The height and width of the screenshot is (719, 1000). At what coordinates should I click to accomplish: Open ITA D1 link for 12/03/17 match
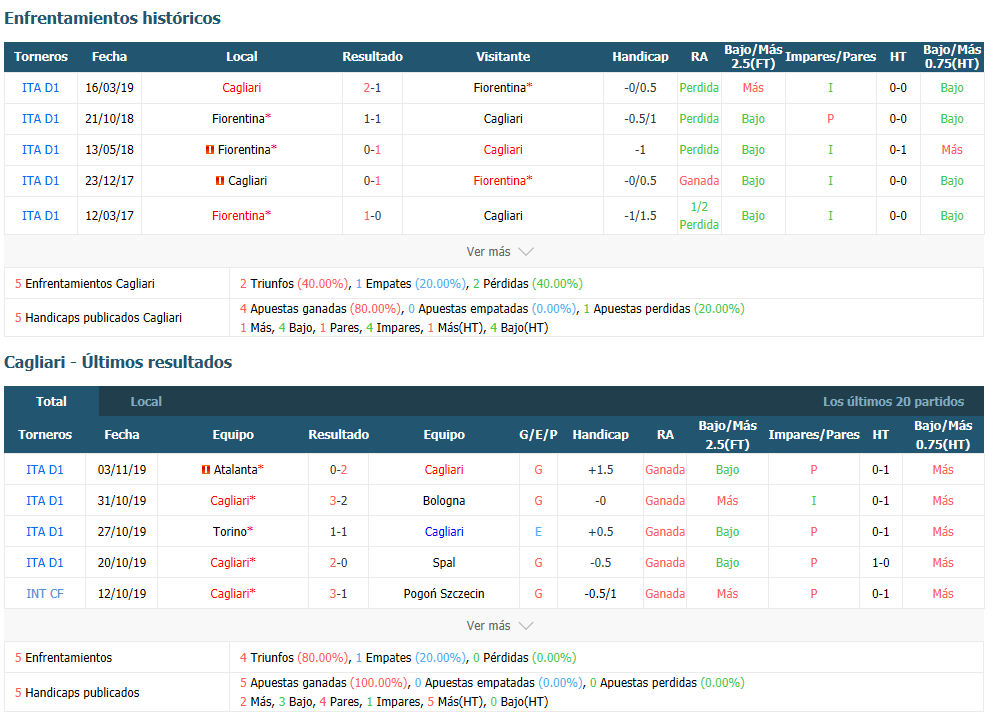pos(41,216)
